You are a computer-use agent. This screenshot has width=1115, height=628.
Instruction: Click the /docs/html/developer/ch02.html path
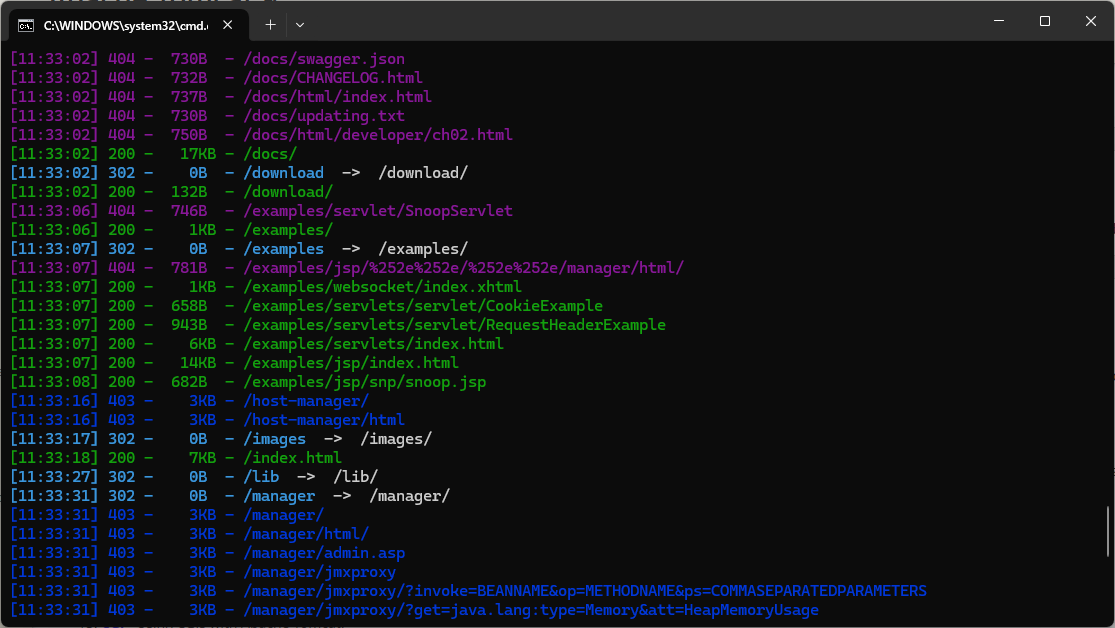coord(377,135)
